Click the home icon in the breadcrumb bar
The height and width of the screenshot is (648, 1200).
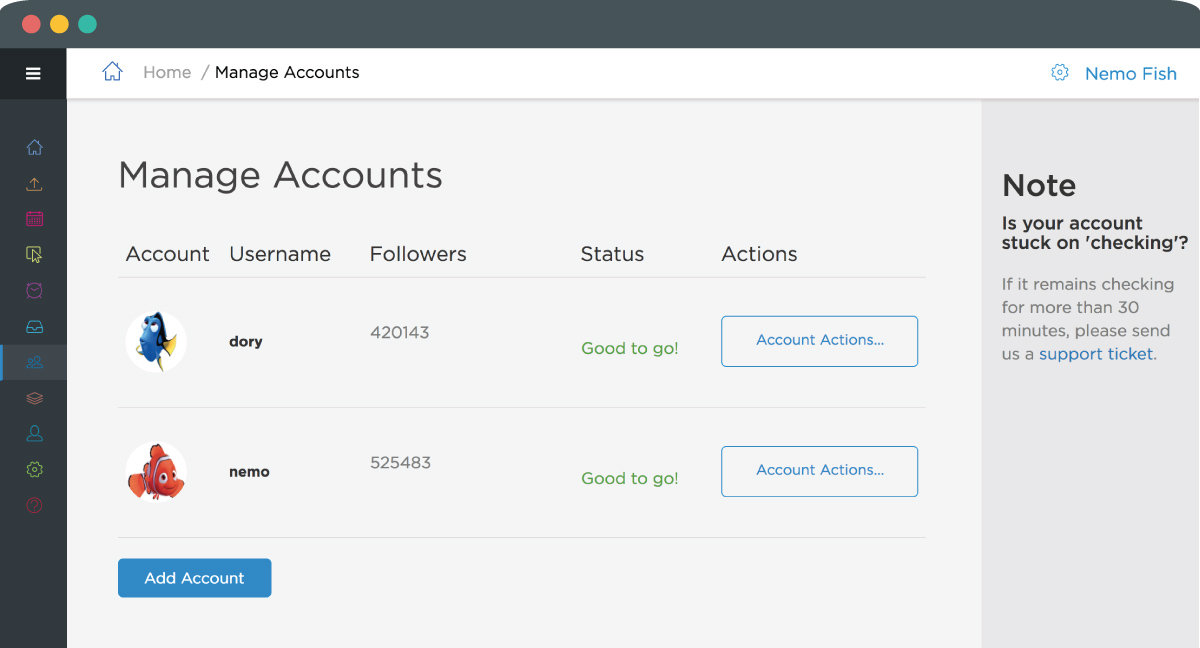[x=112, y=72]
